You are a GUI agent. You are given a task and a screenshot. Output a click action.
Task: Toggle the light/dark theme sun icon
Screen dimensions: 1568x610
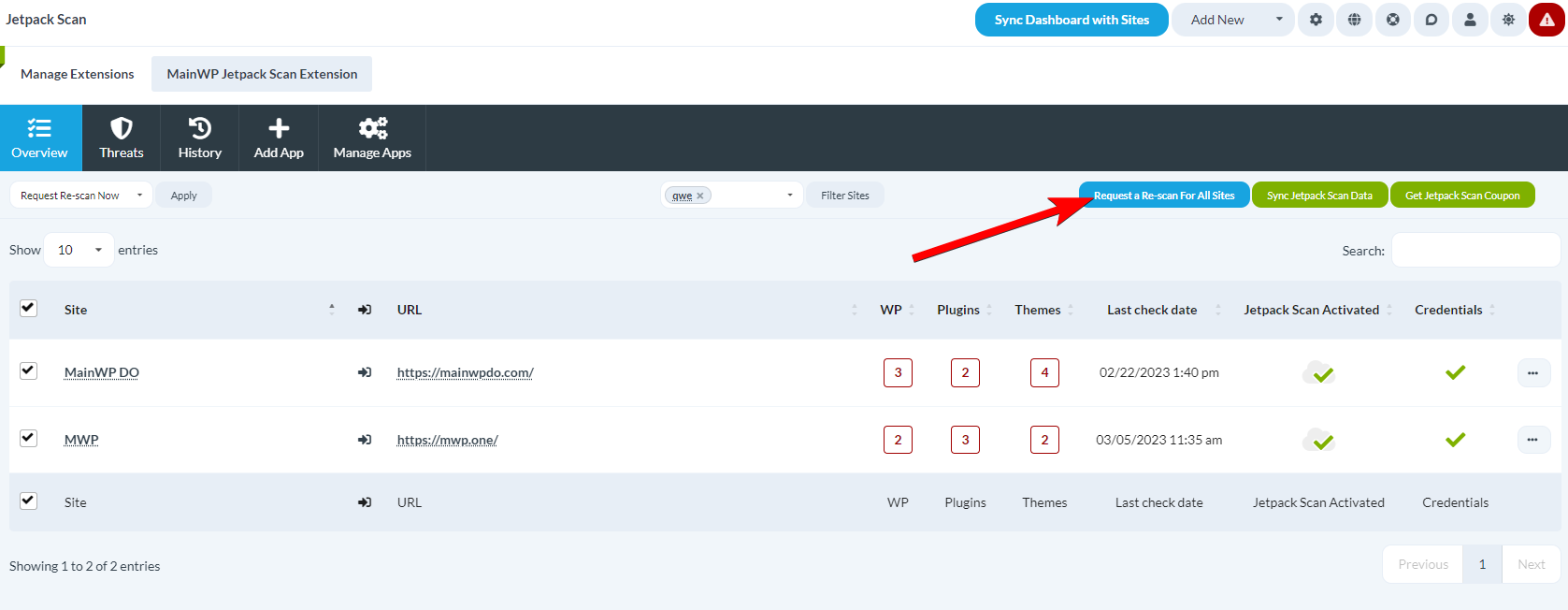point(1508,20)
